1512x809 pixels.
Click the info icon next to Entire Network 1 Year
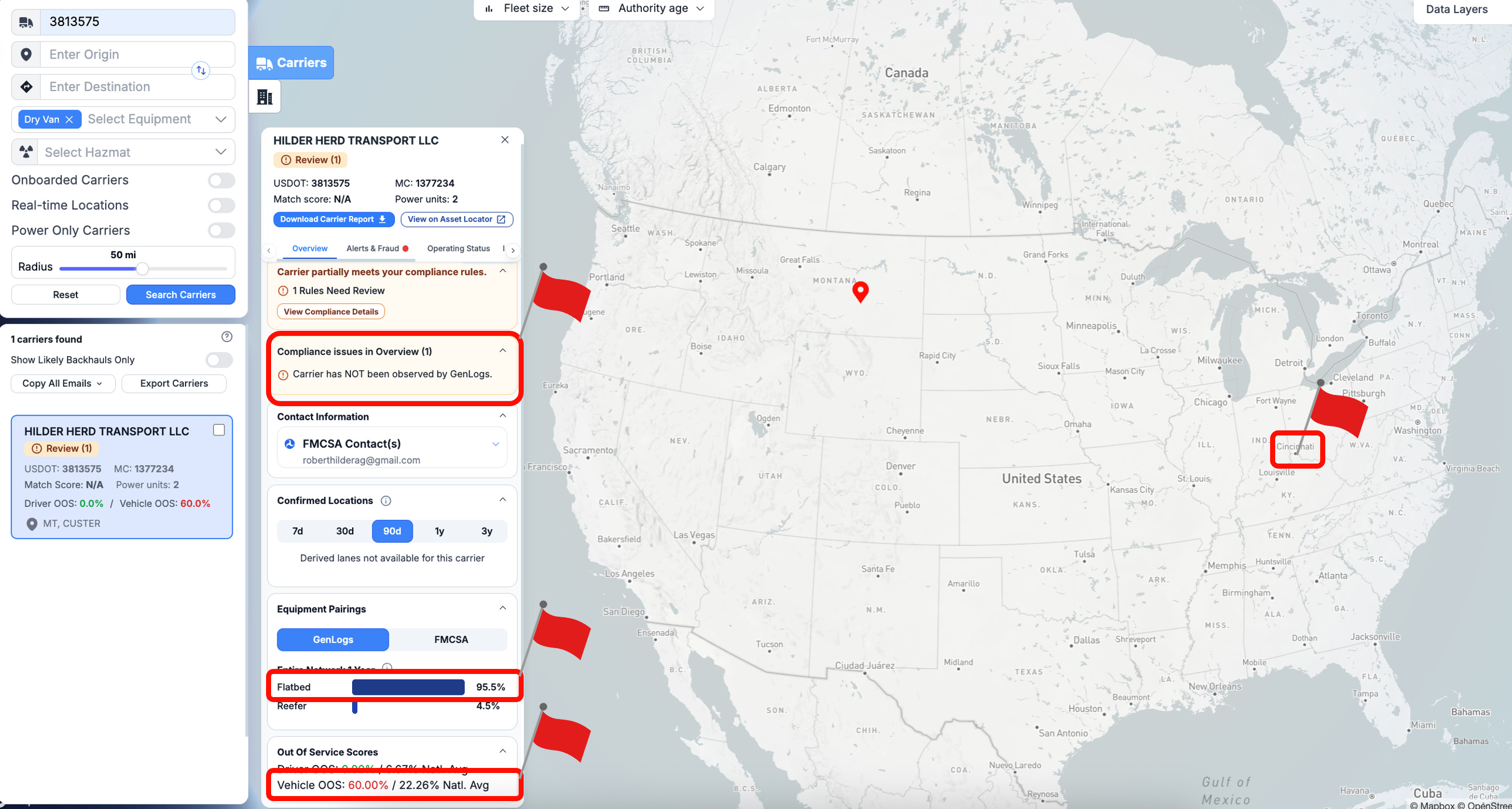[387, 668]
